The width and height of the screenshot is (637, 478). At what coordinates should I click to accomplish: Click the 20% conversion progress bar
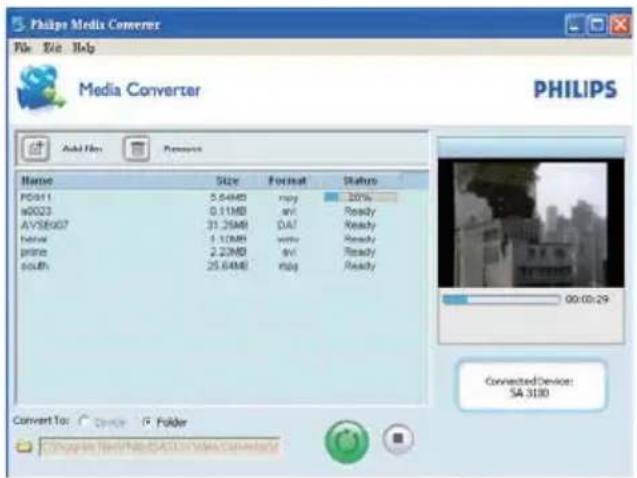point(361,197)
